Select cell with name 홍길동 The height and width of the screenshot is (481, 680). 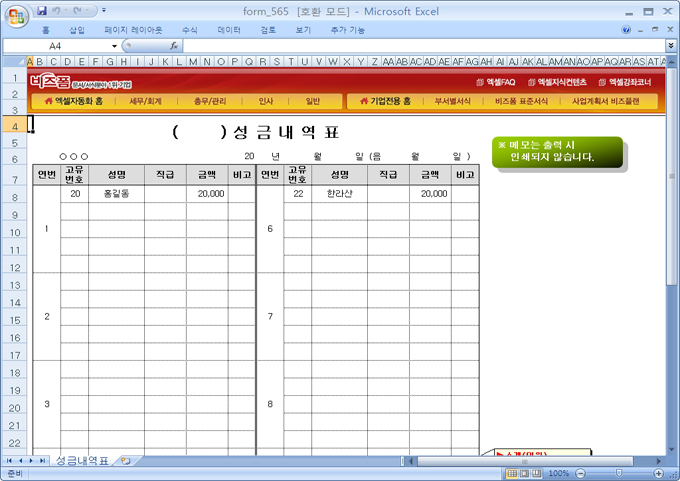pos(116,194)
